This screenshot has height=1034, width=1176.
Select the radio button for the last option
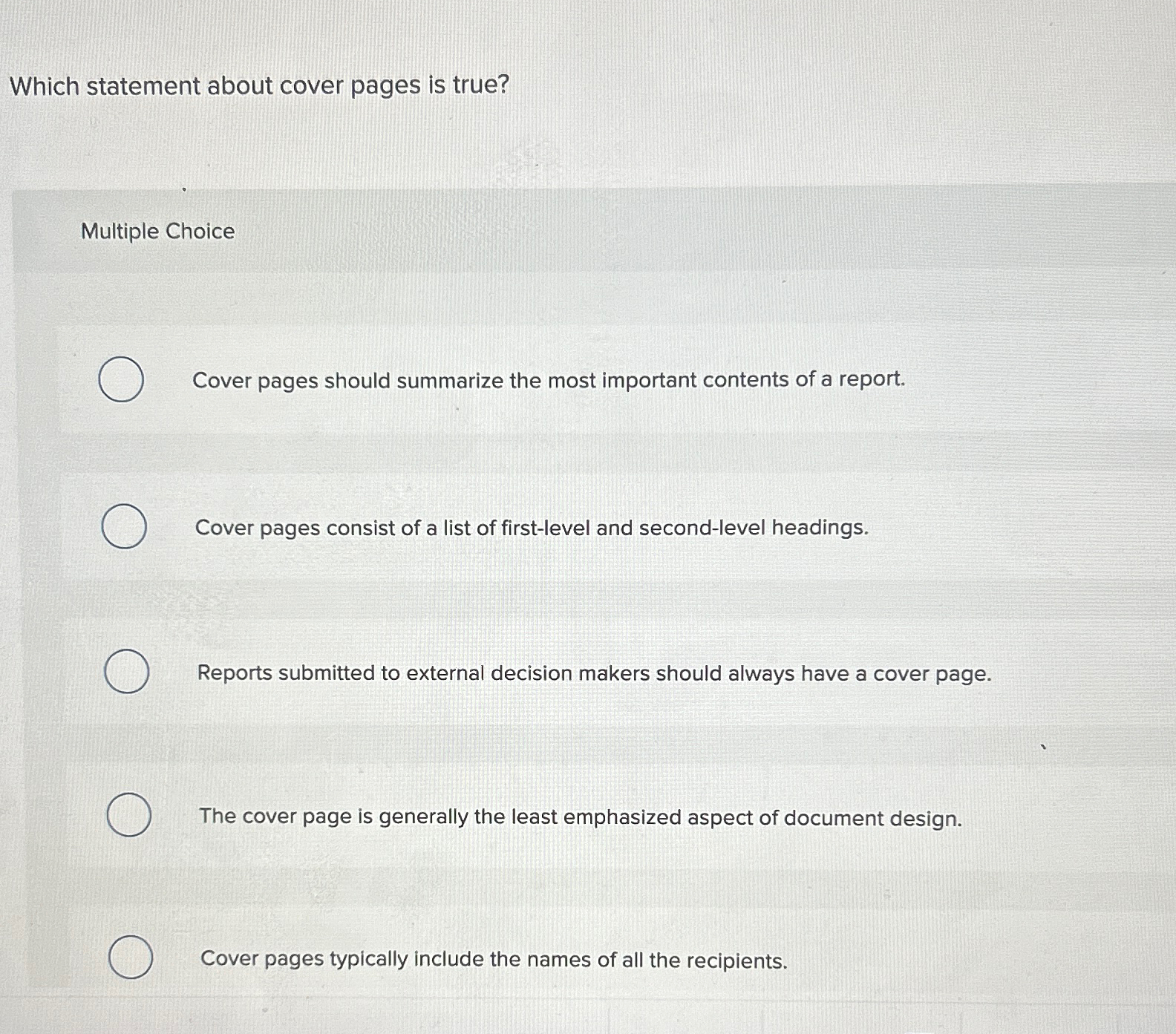(x=130, y=958)
